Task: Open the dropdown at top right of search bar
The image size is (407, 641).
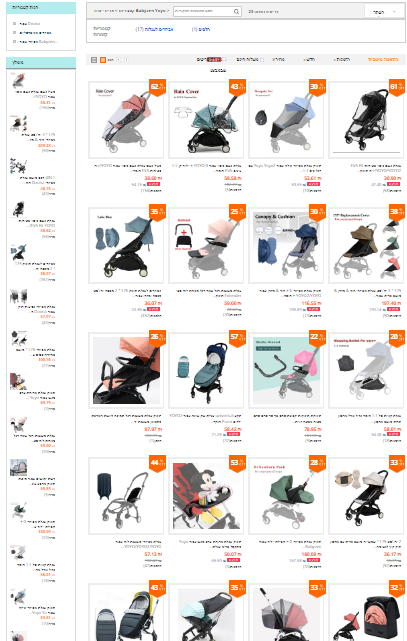Action: click(x=384, y=12)
